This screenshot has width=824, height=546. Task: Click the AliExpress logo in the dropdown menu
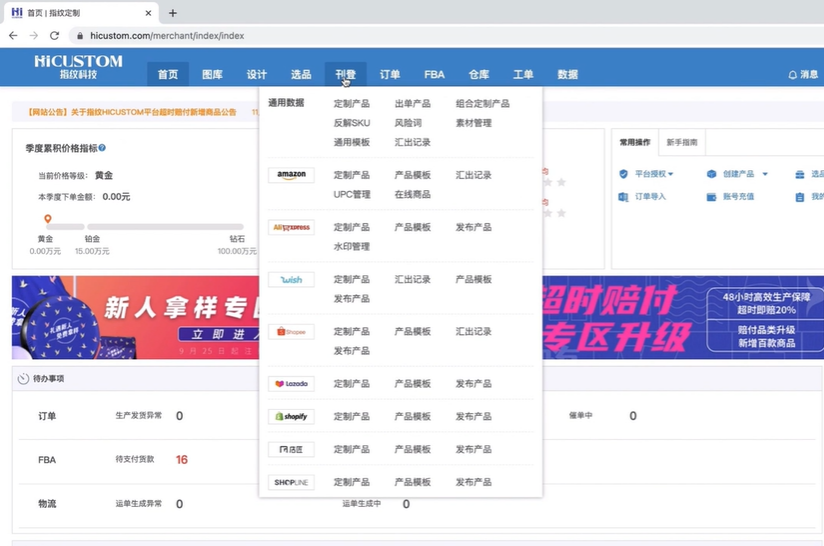click(x=291, y=228)
